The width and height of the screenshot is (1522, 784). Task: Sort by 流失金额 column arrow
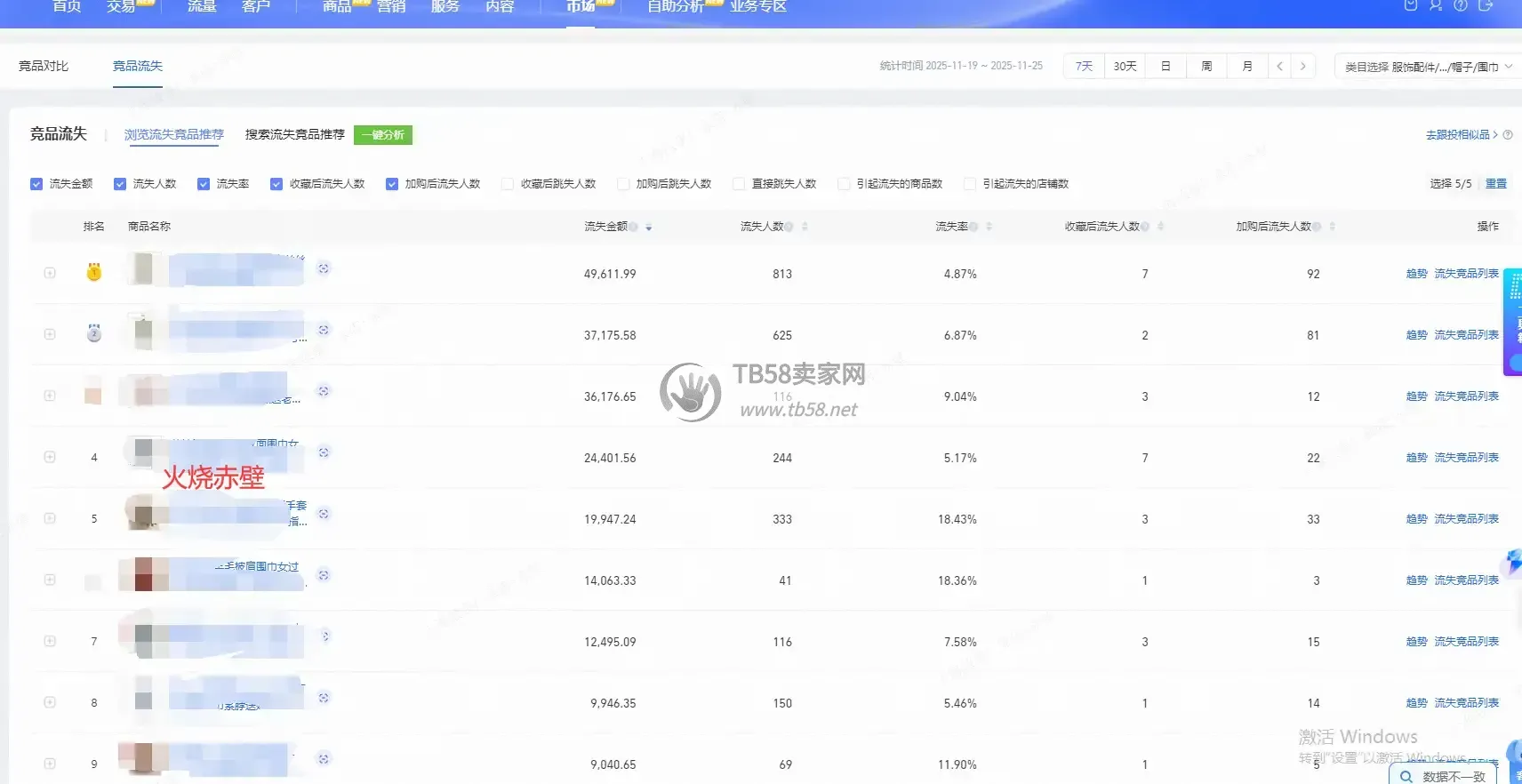pos(649,228)
